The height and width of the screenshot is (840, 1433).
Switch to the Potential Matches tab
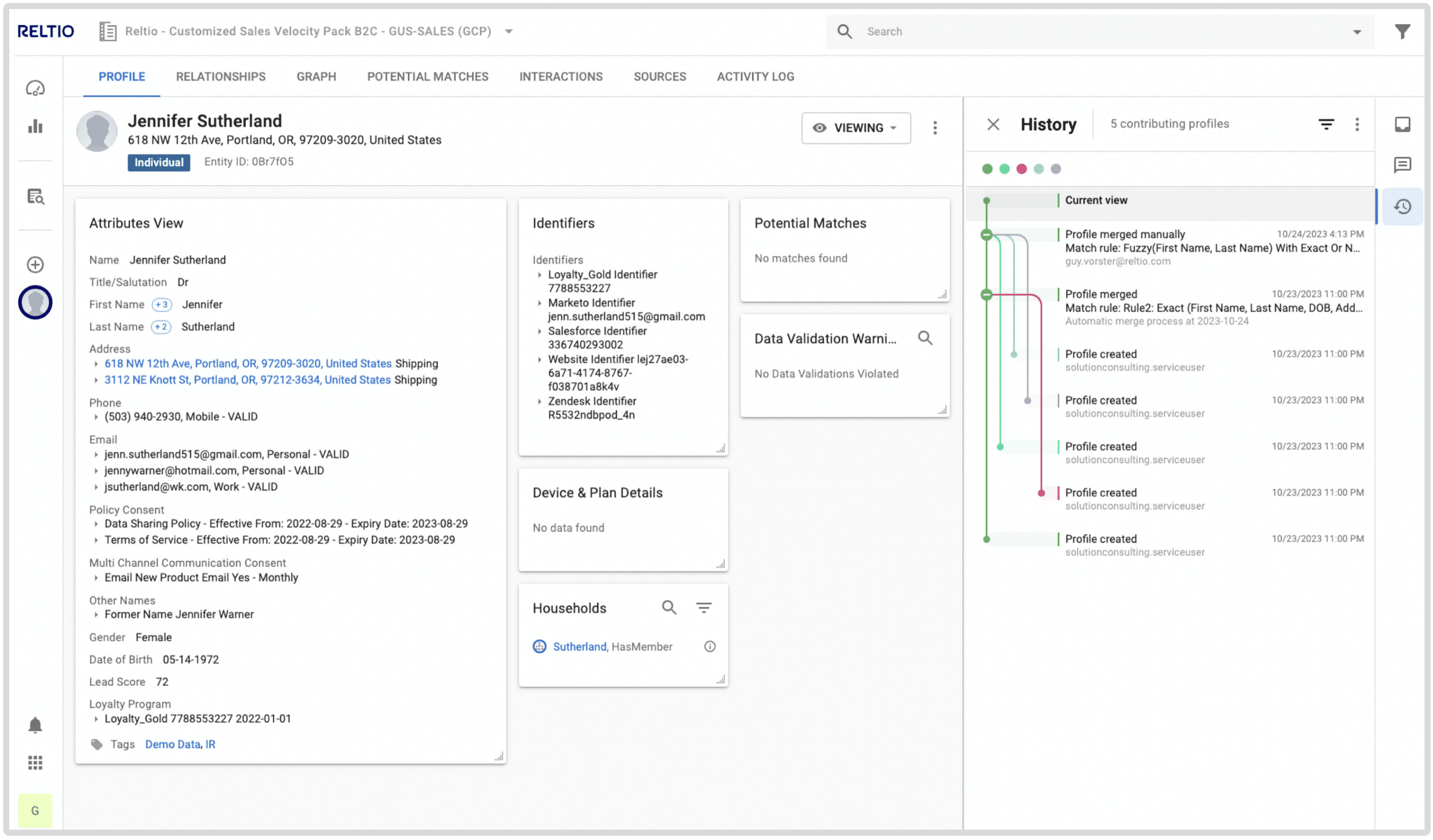pyautogui.click(x=428, y=77)
